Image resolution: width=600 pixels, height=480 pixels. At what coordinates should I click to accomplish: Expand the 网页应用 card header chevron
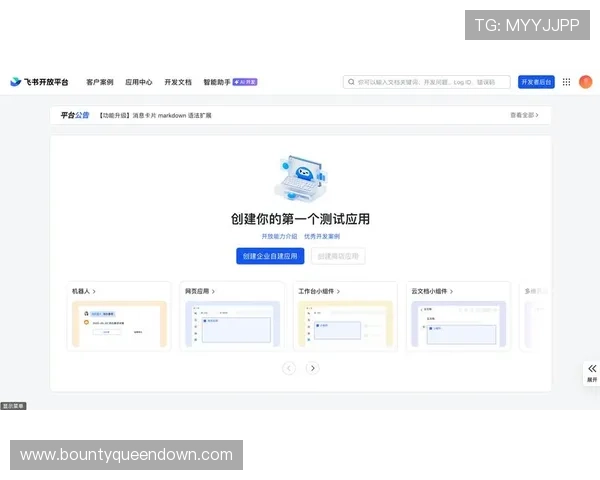213,292
